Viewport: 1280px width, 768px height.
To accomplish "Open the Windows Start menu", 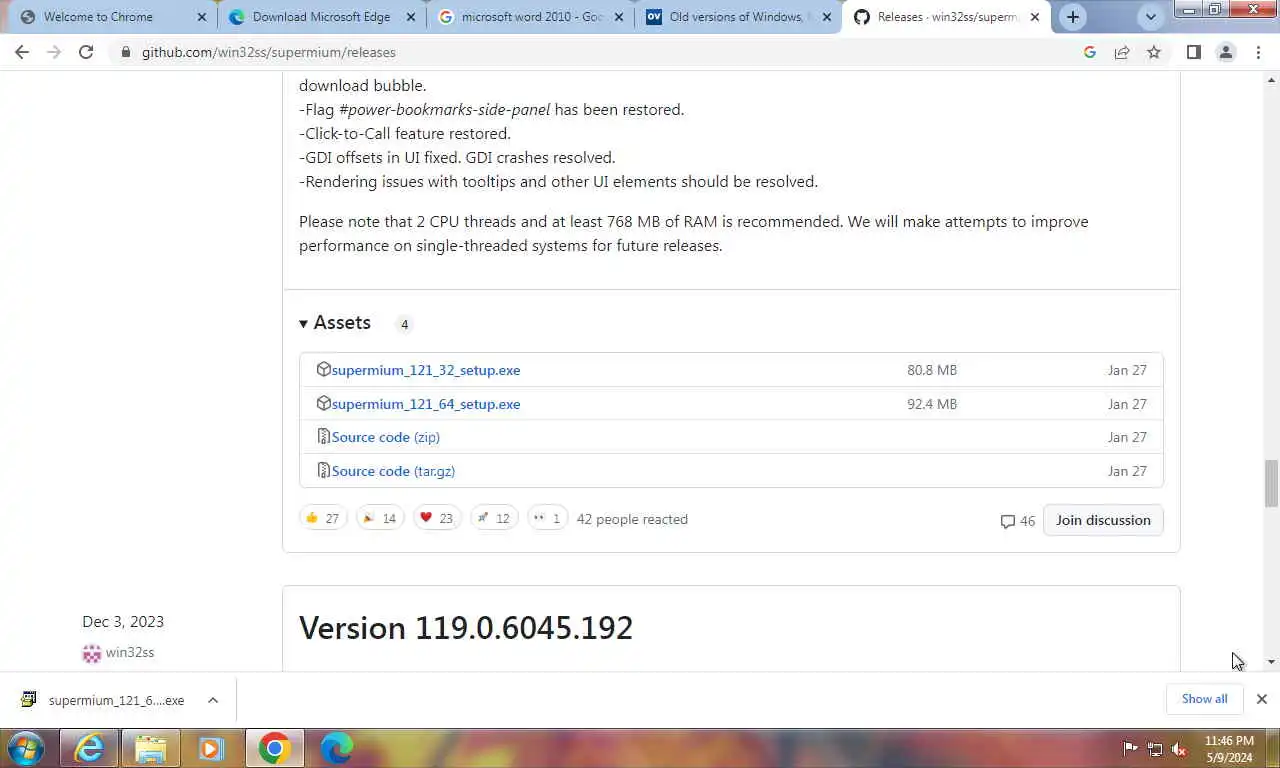I will 25,748.
